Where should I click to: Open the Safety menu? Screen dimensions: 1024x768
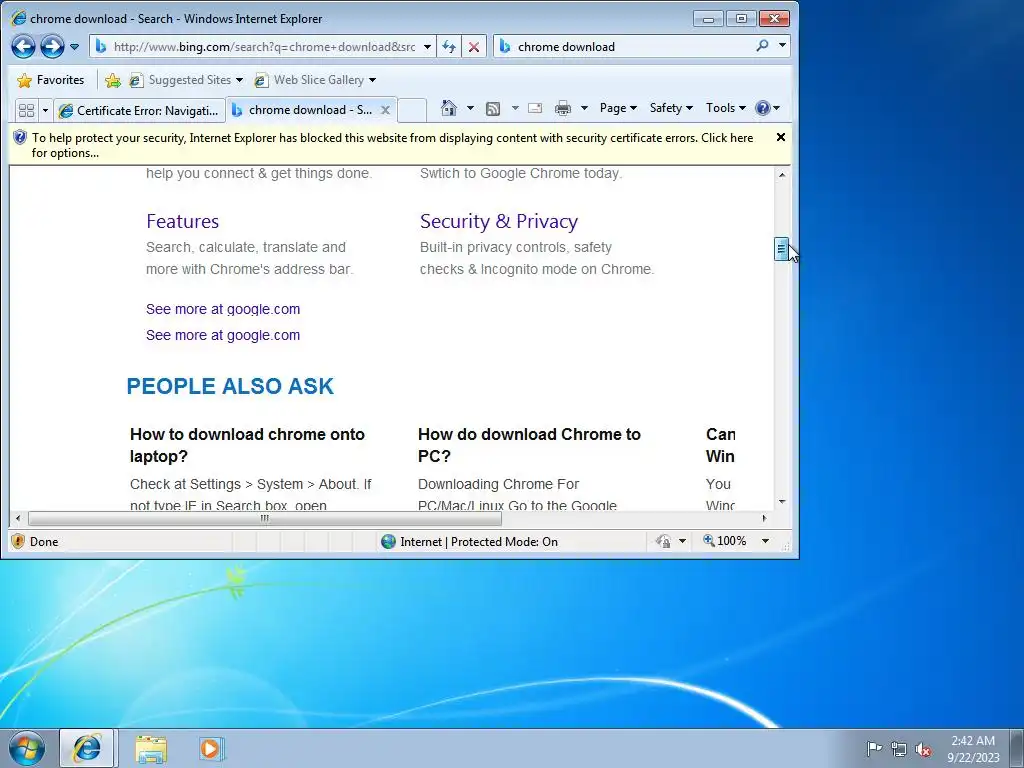click(x=671, y=108)
